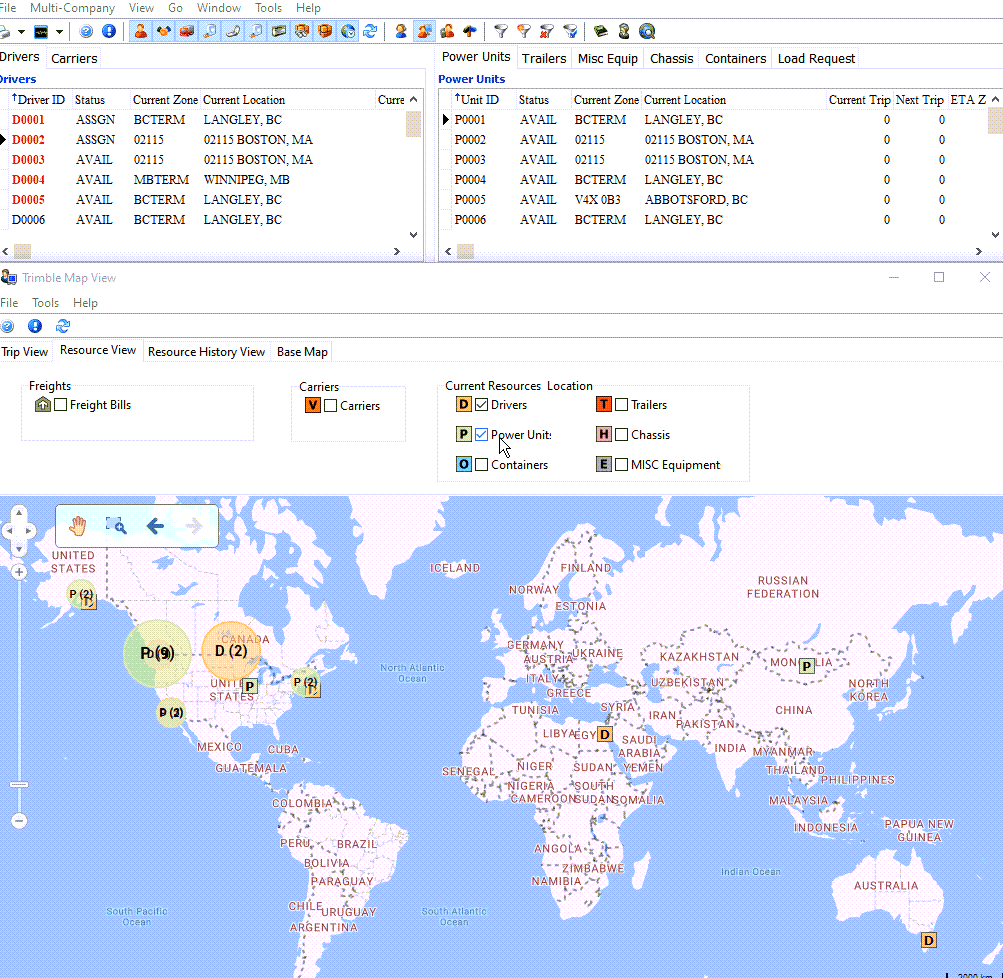The width and height of the screenshot is (1003, 978).
Task: Click the map zoom level slider handle
Action: click(x=19, y=785)
